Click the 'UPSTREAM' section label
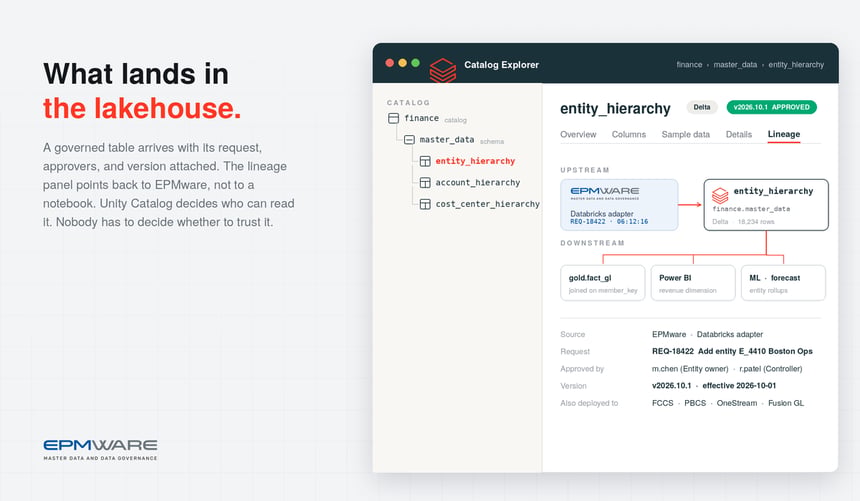The image size is (860, 501). coord(585,170)
